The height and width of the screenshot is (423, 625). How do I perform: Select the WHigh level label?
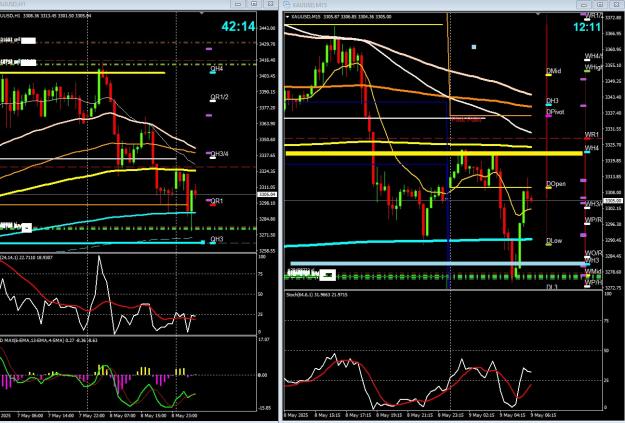click(593, 67)
